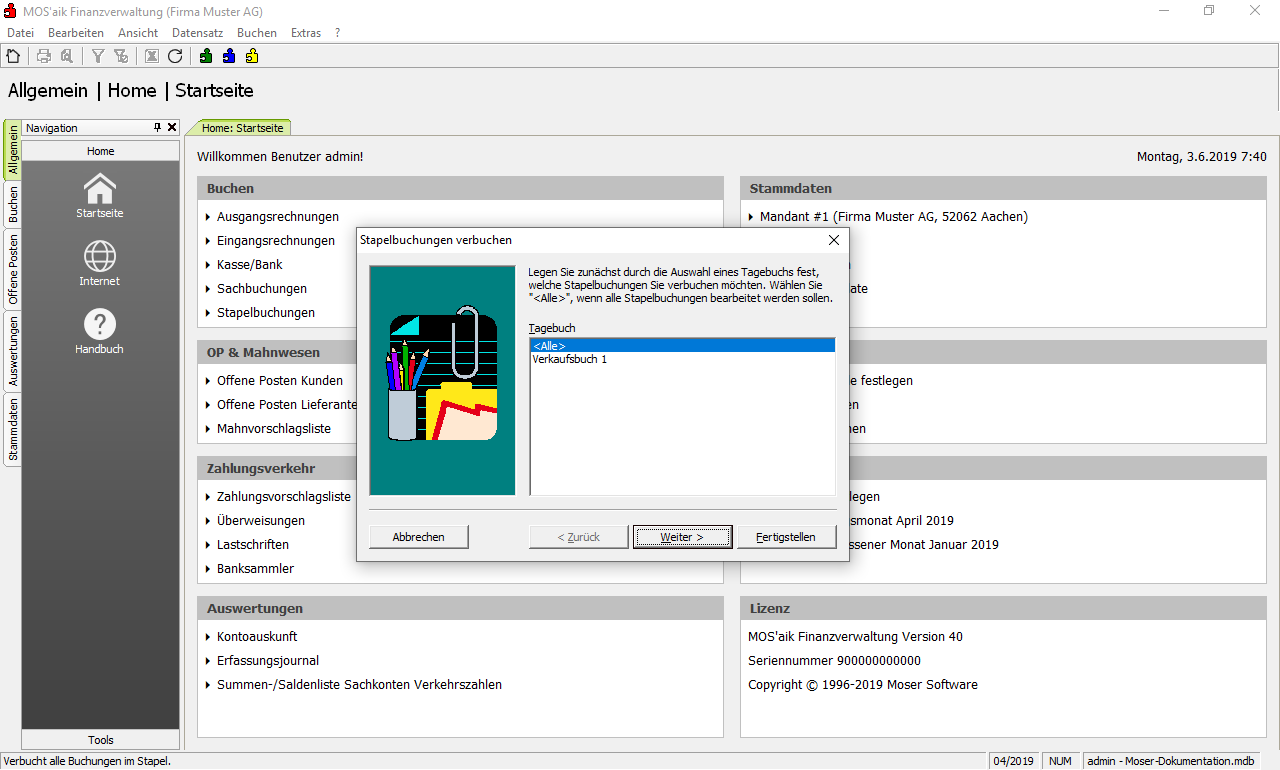The height and width of the screenshot is (770, 1280).
Task: Select Verkaufsbuch 1 in the Tagebuch list
Action: click(570, 359)
